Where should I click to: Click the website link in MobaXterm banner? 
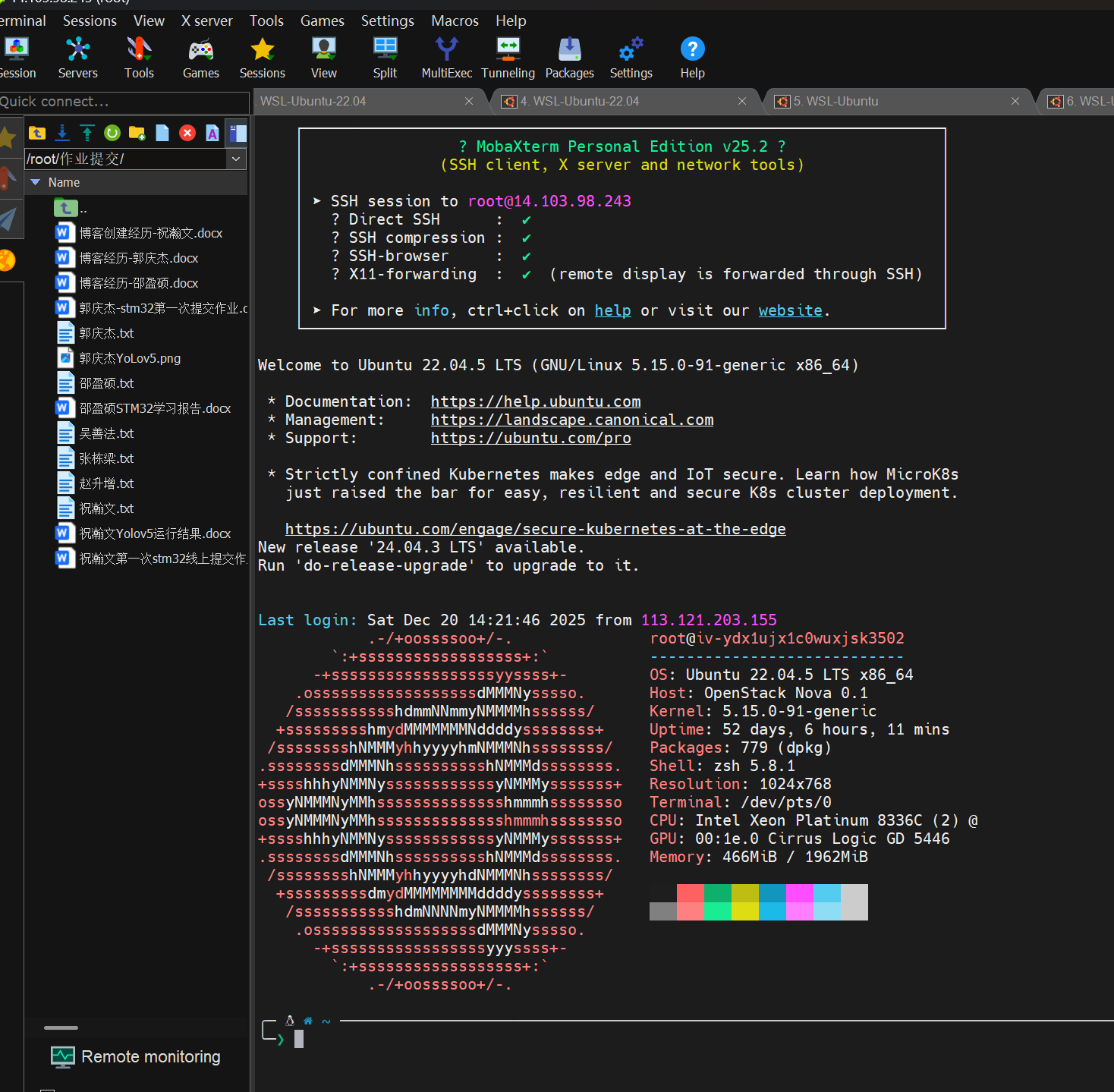click(790, 310)
